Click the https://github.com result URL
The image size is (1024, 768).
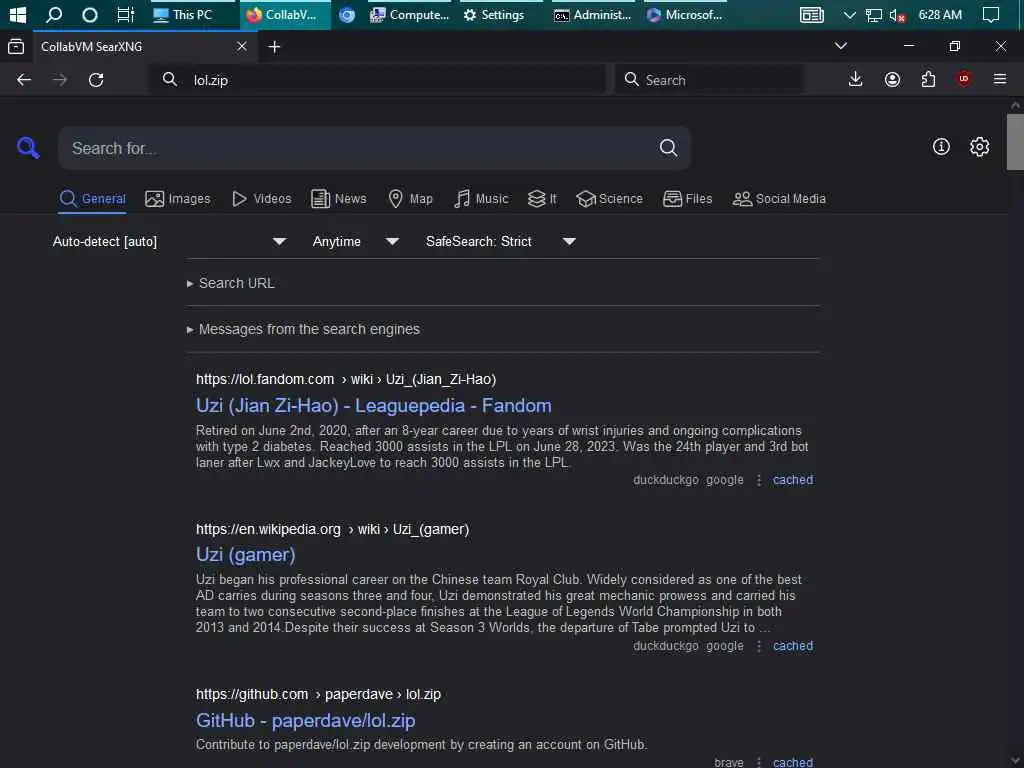[318, 694]
